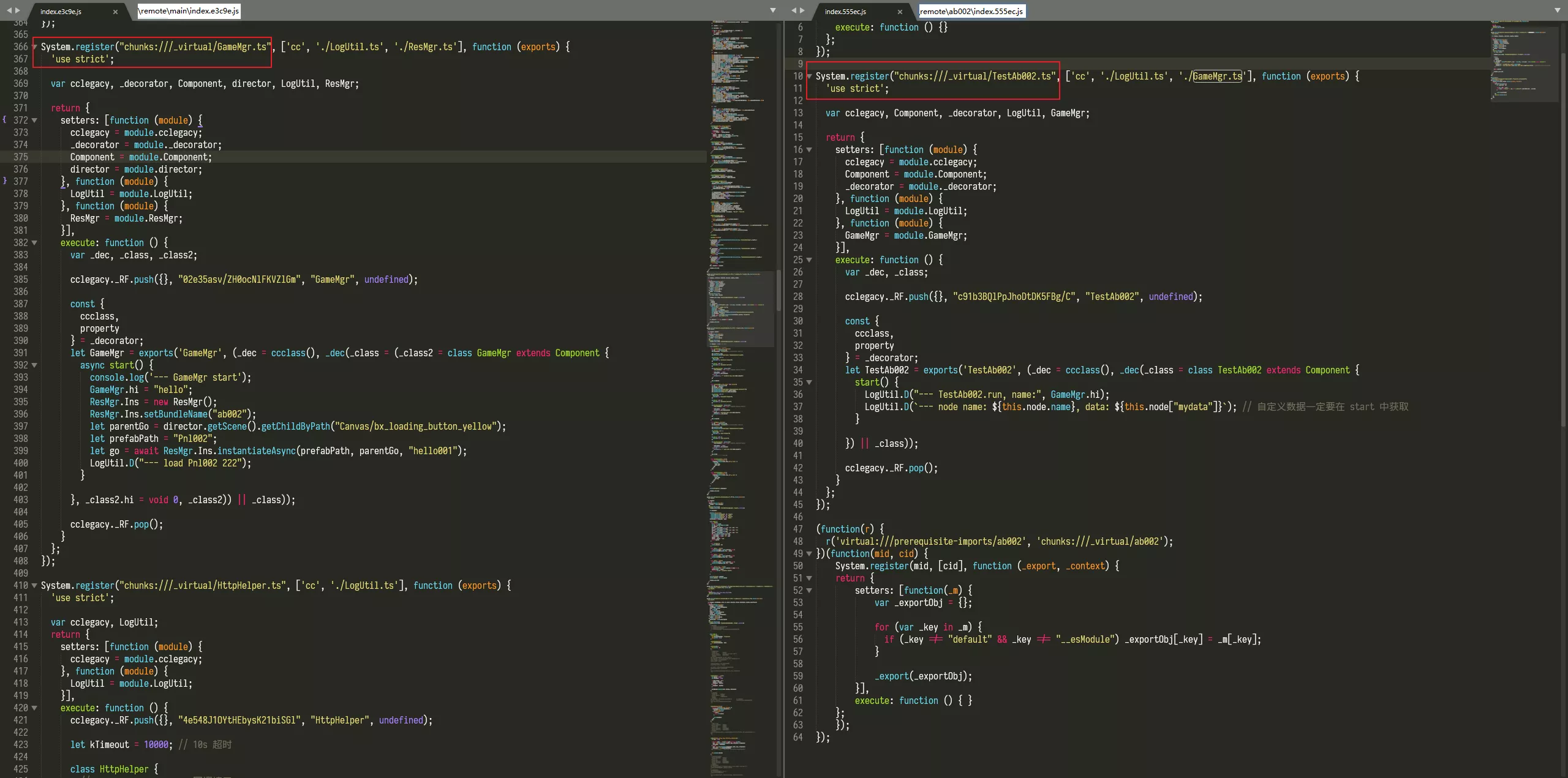Click 'cclegacy._RF.pop()' on line 405
The image size is (1568, 778).
(x=116, y=525)
